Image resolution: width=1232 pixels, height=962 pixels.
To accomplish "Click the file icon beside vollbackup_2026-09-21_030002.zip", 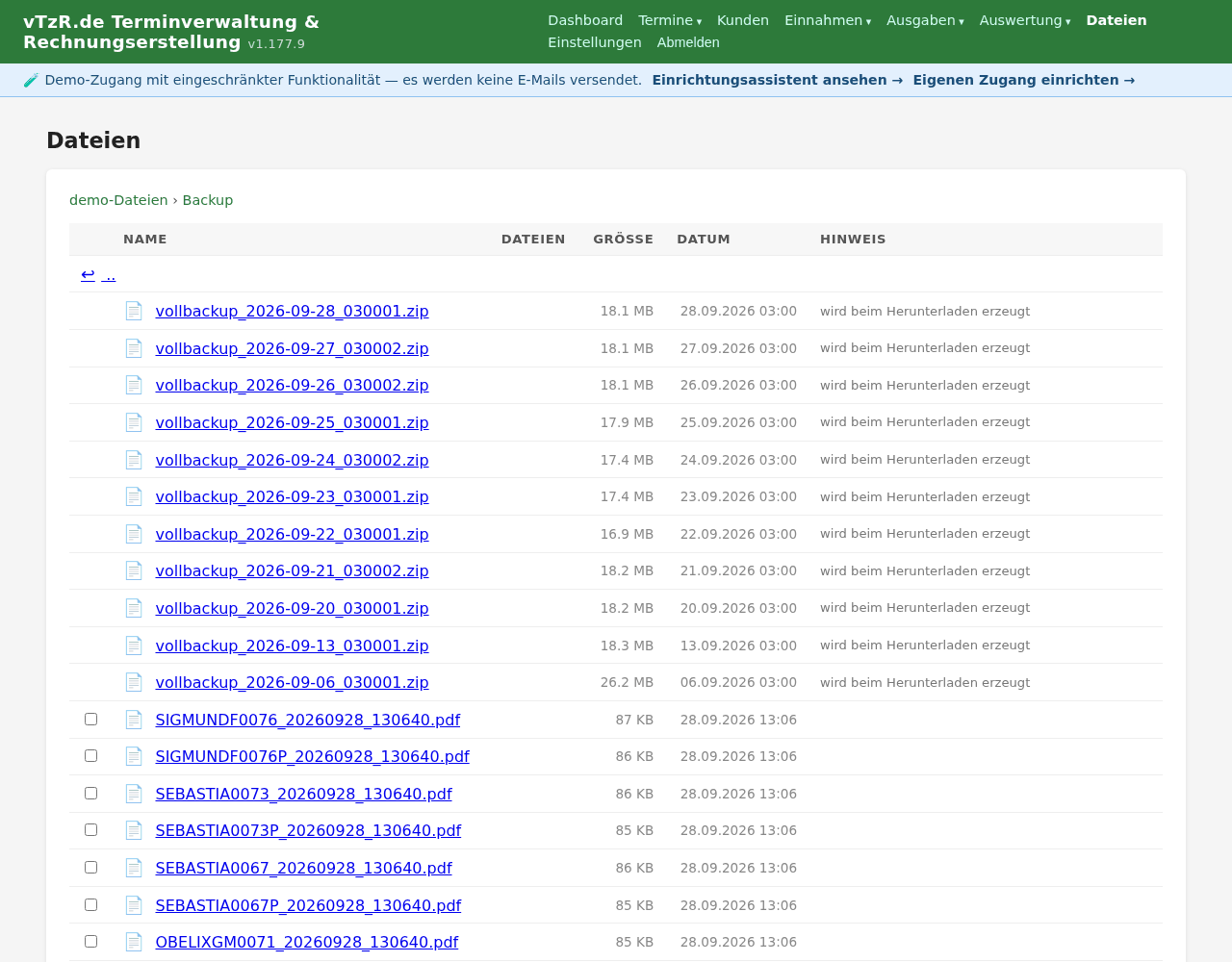I will (134, 570).
